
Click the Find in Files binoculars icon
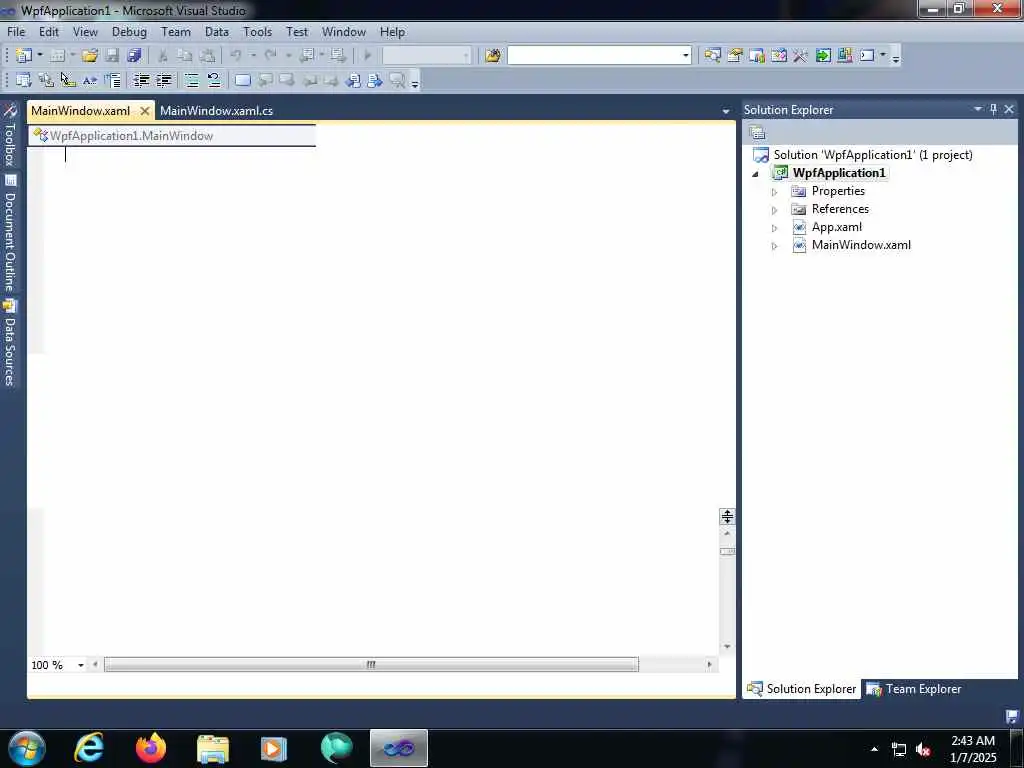coord(493,56)
